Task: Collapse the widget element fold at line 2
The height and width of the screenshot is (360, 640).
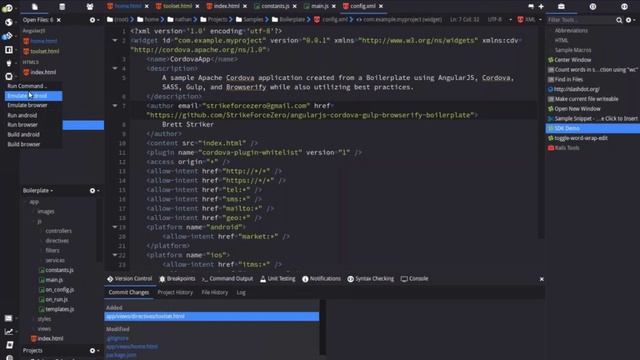Action: pyautogui.click(x=115, y=40)
